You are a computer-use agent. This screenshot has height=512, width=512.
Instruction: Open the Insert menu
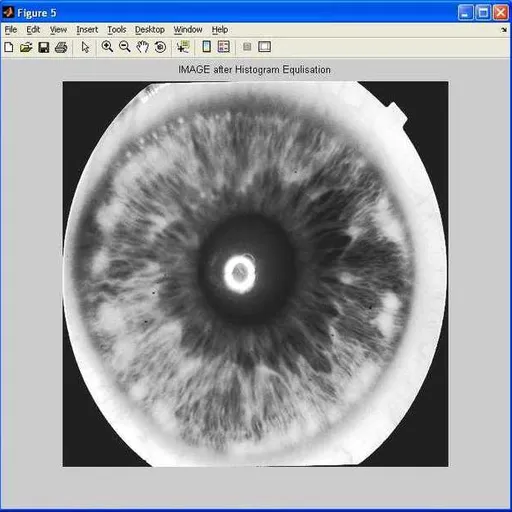pos(87,30)
